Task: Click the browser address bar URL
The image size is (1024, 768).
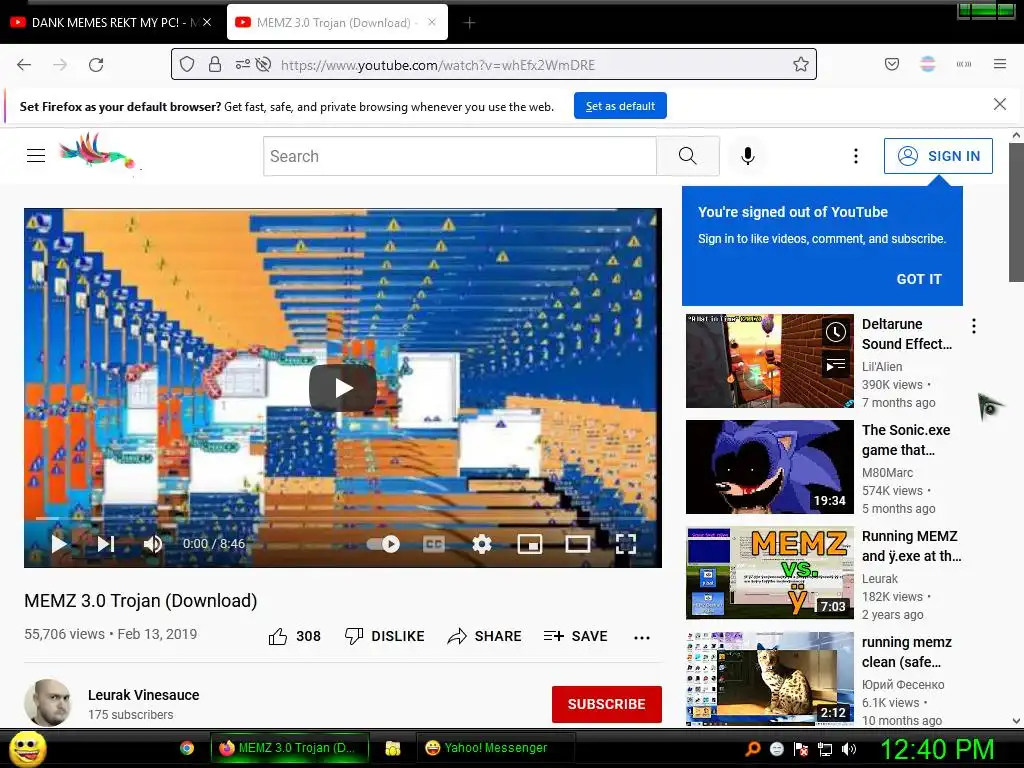Action: click(438, 65)
